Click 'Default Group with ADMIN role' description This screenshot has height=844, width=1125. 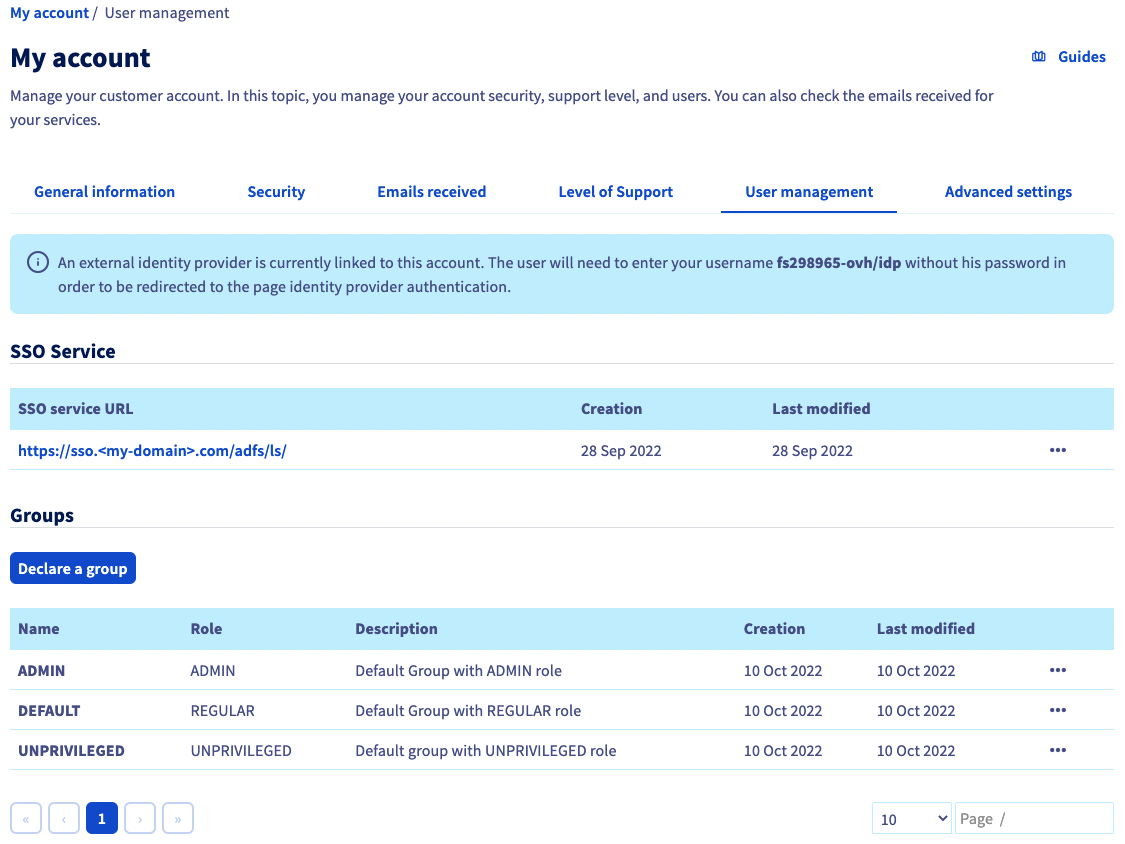(x=458, y=670)
